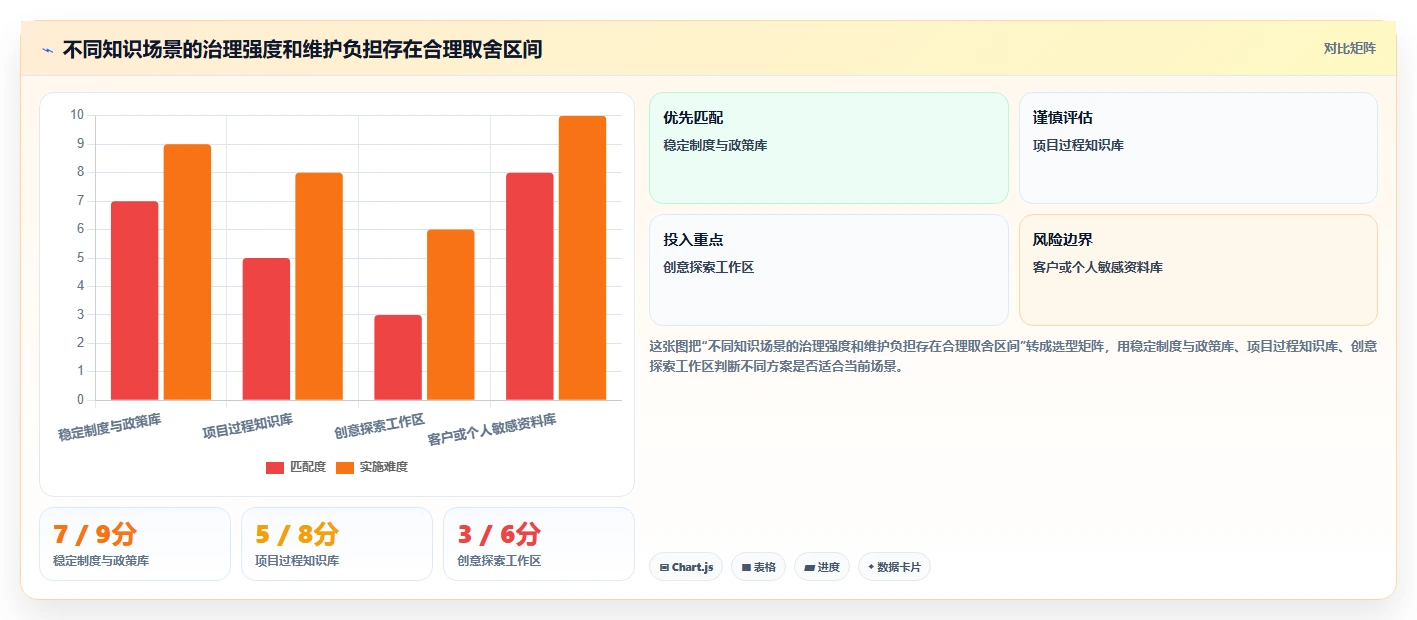Open the 投入重点 matrix card
The height and width of the screenshot is (620, 1417).
pyautogui.click(x=829, y=270)
